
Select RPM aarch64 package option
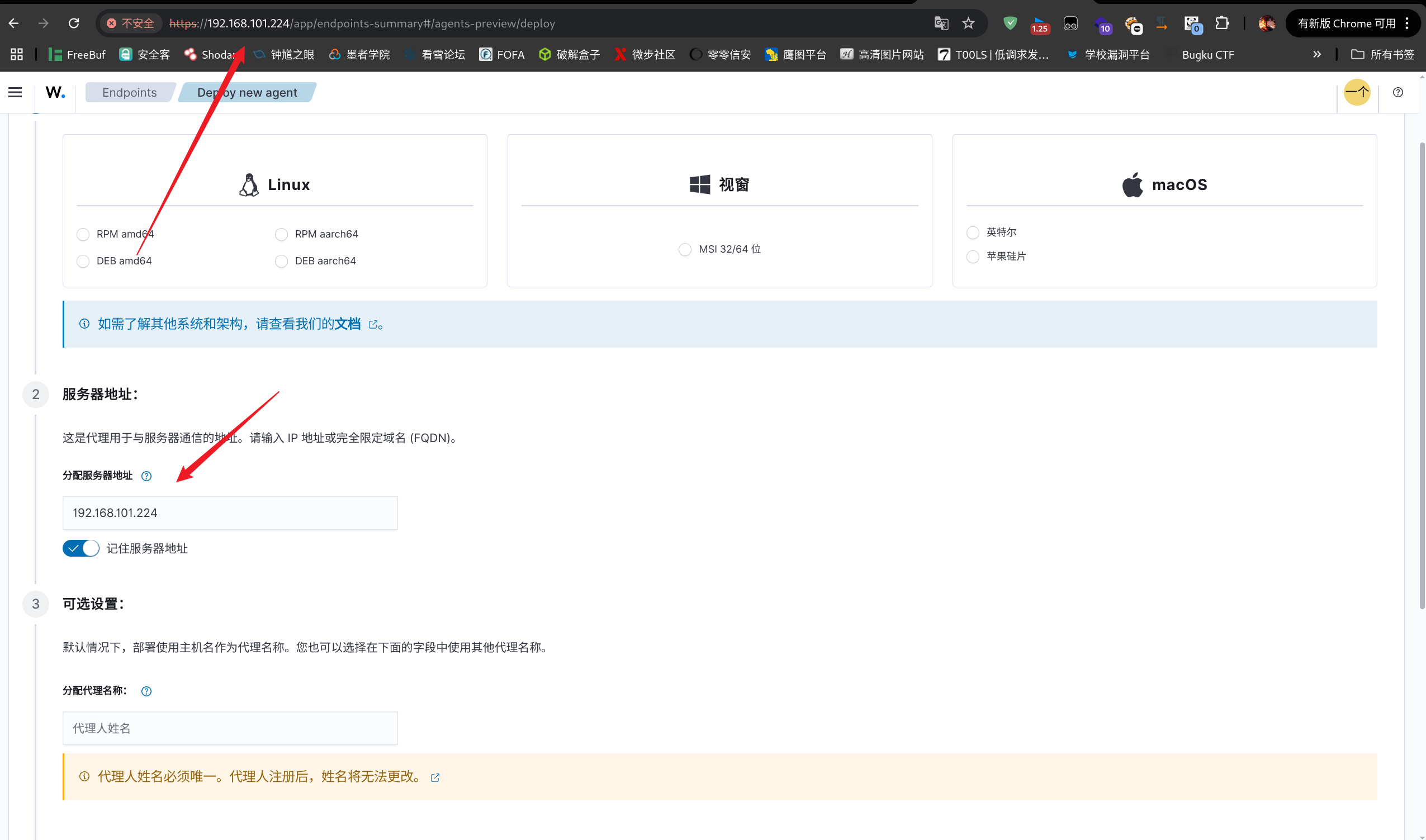click(281, 234)
